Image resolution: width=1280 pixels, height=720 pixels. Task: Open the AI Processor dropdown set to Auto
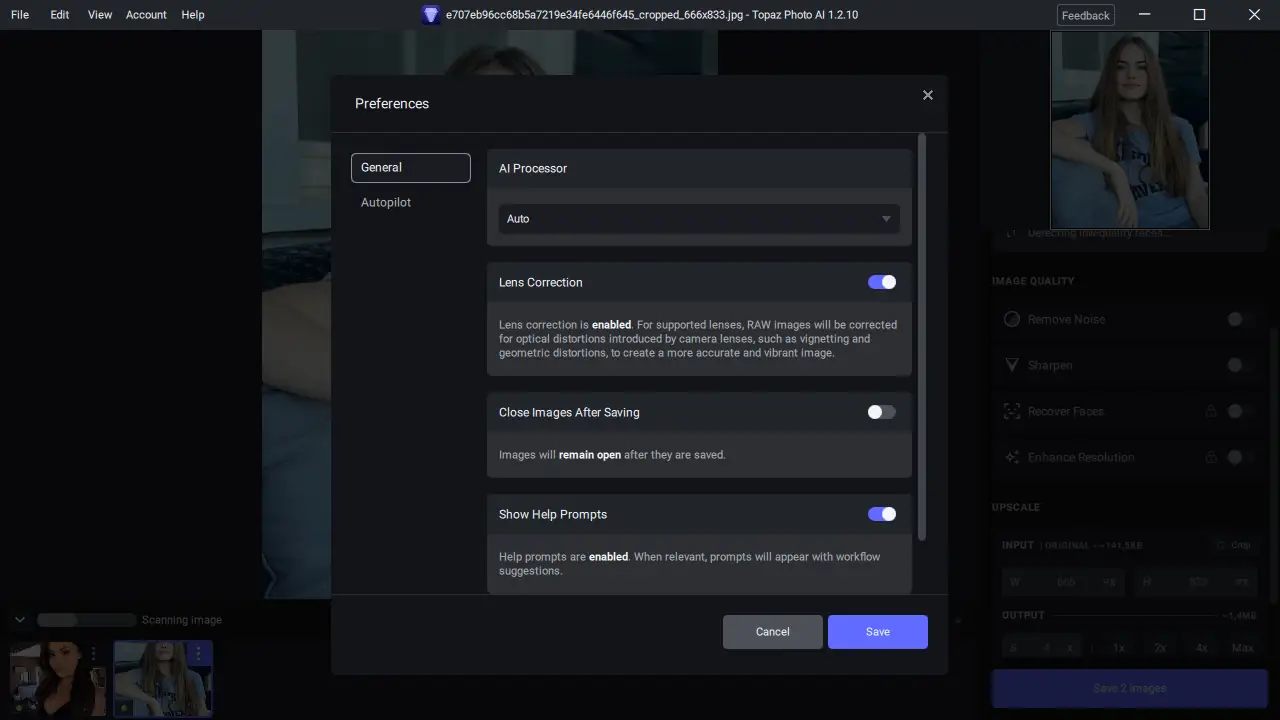tap(699, 219)
